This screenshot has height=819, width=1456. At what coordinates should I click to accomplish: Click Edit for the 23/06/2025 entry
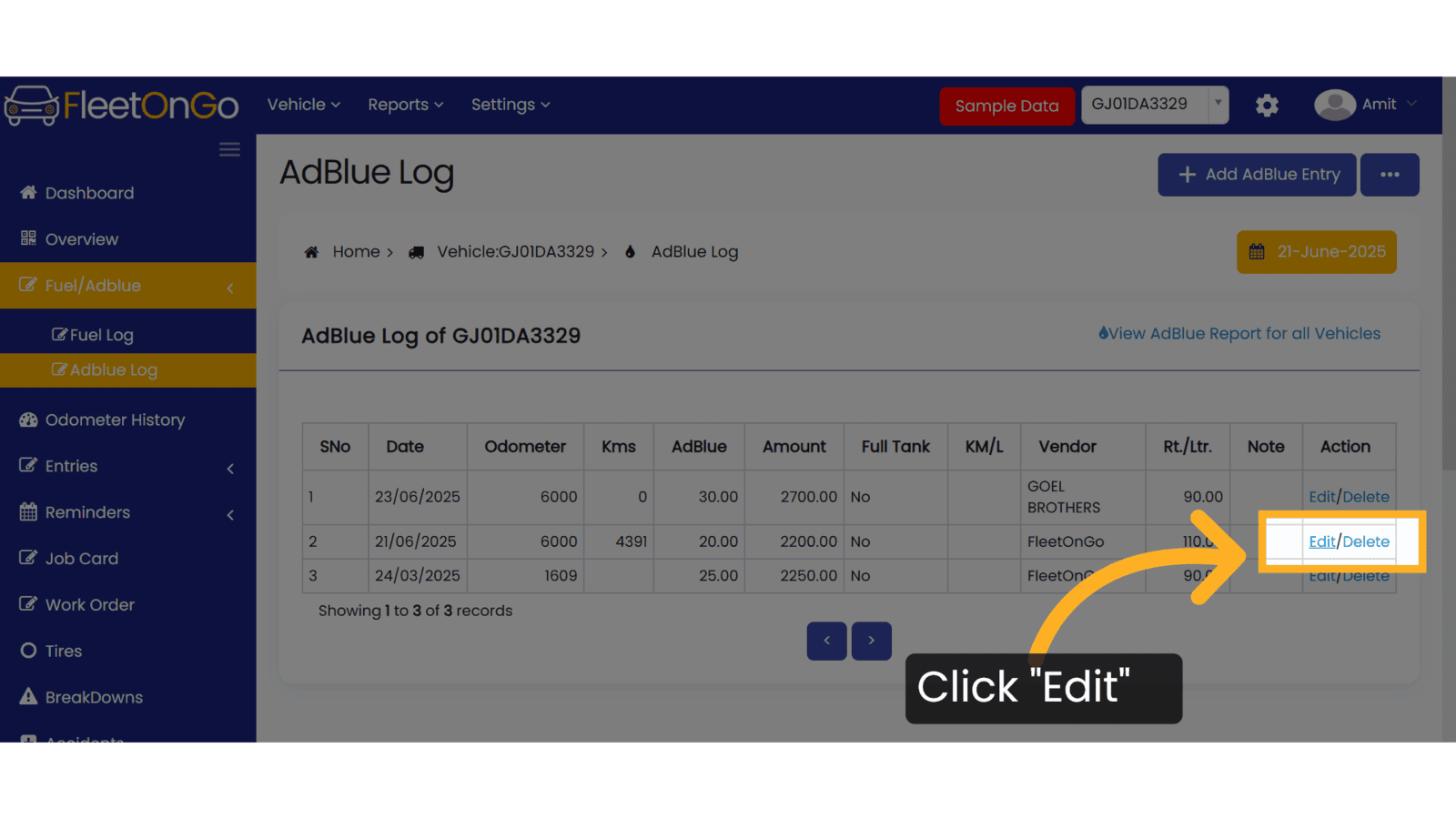[x=1322, y=497]
